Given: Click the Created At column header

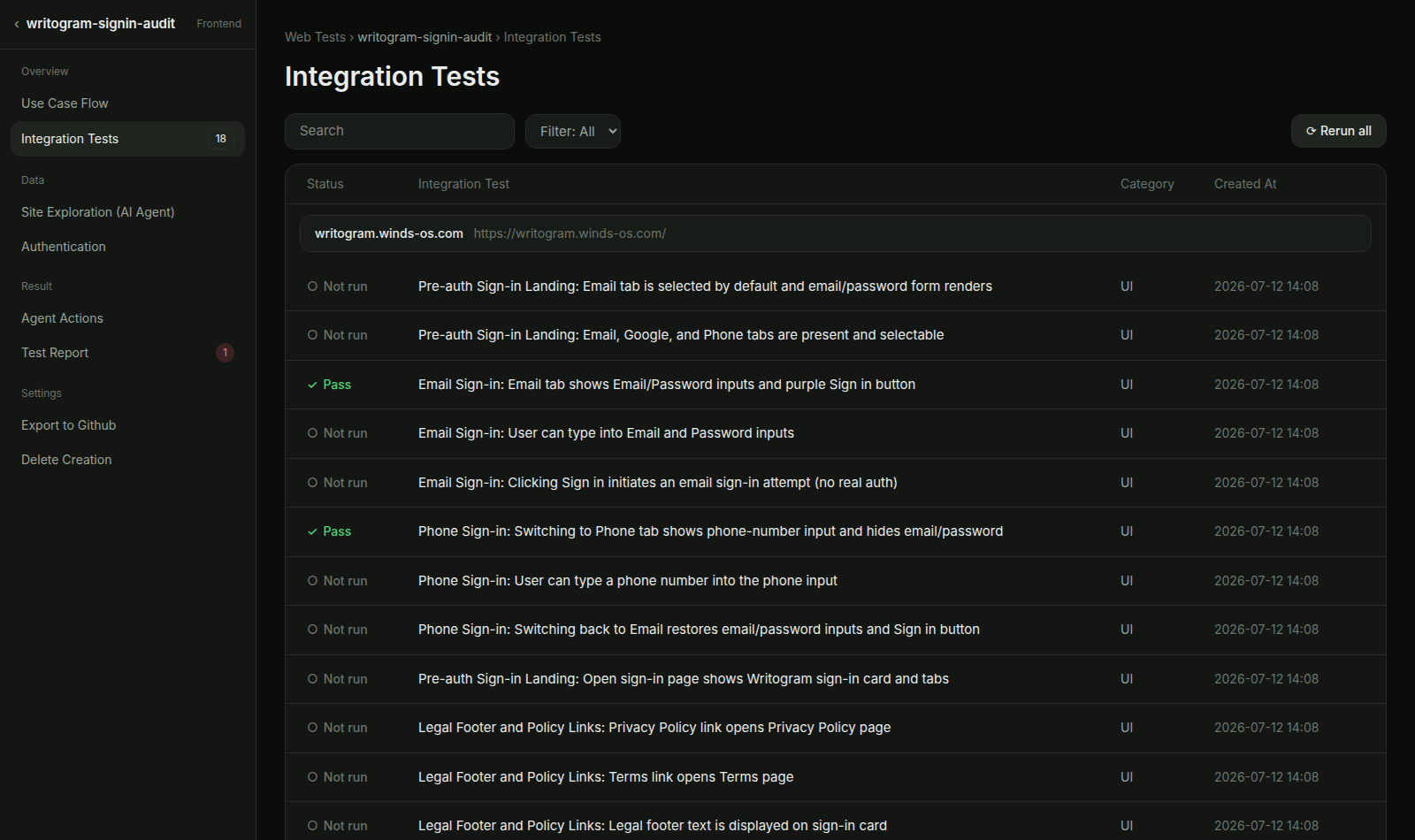Looking at the screenshot, I should (1245, 184).
